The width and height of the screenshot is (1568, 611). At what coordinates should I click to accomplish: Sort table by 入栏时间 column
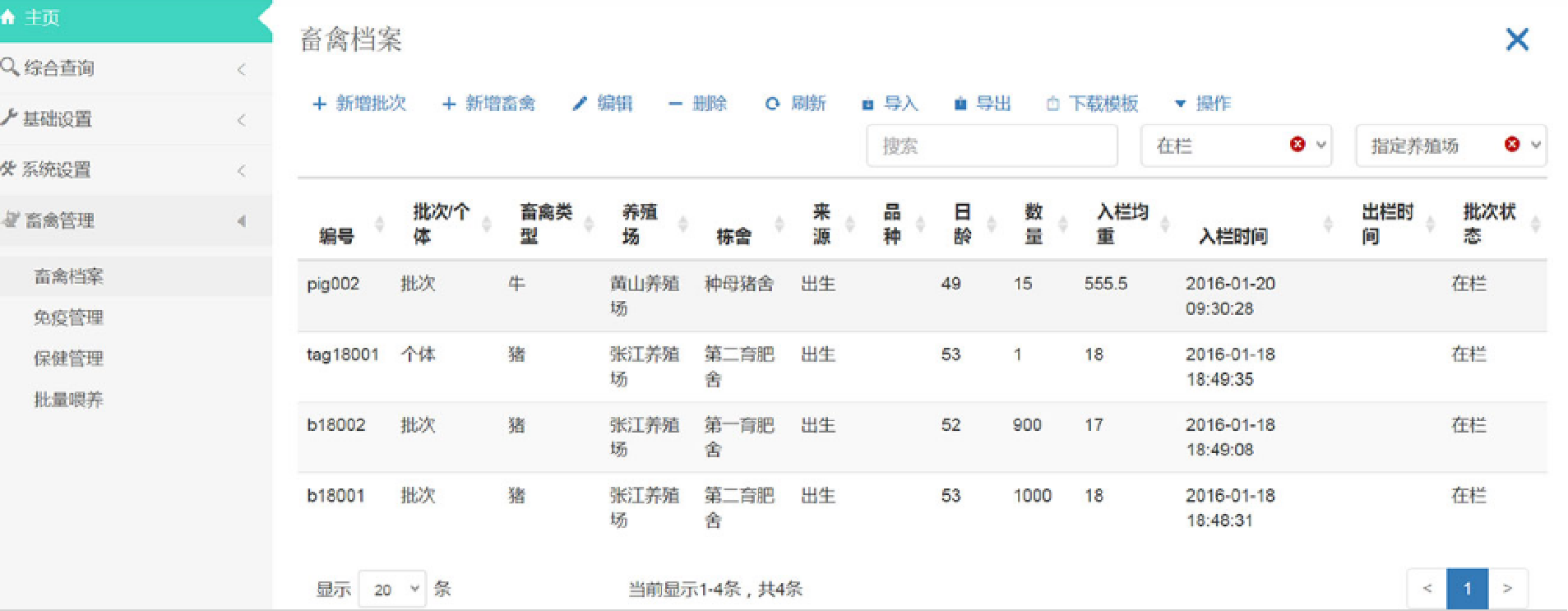click(x=1233, y=236)
